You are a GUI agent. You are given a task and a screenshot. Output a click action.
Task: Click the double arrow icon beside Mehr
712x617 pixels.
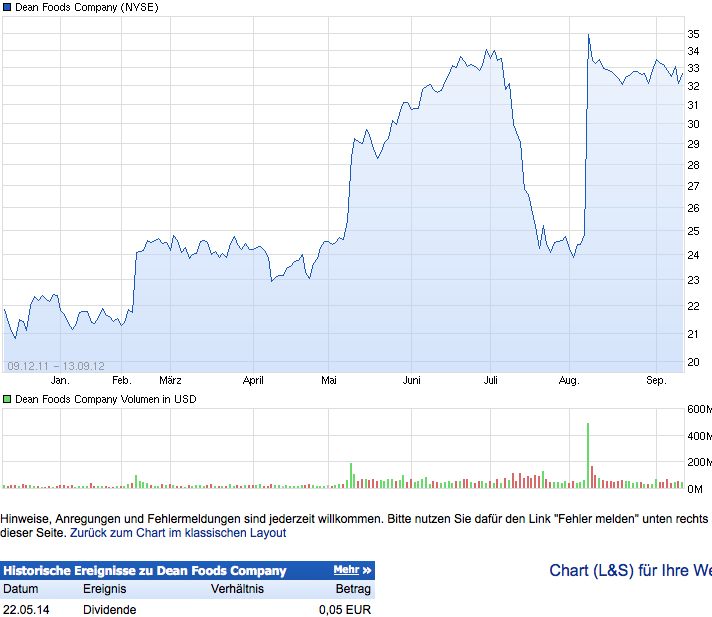coord(367,570)
